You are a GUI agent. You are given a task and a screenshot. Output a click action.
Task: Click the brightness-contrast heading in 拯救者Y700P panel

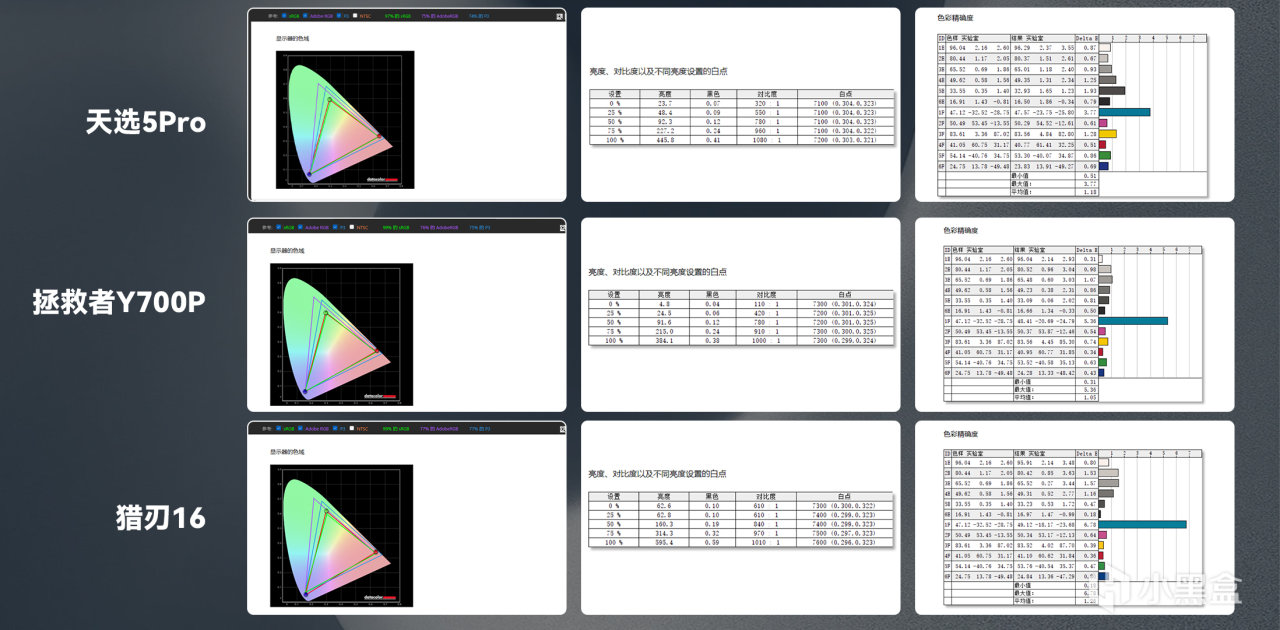coord(657,272)
